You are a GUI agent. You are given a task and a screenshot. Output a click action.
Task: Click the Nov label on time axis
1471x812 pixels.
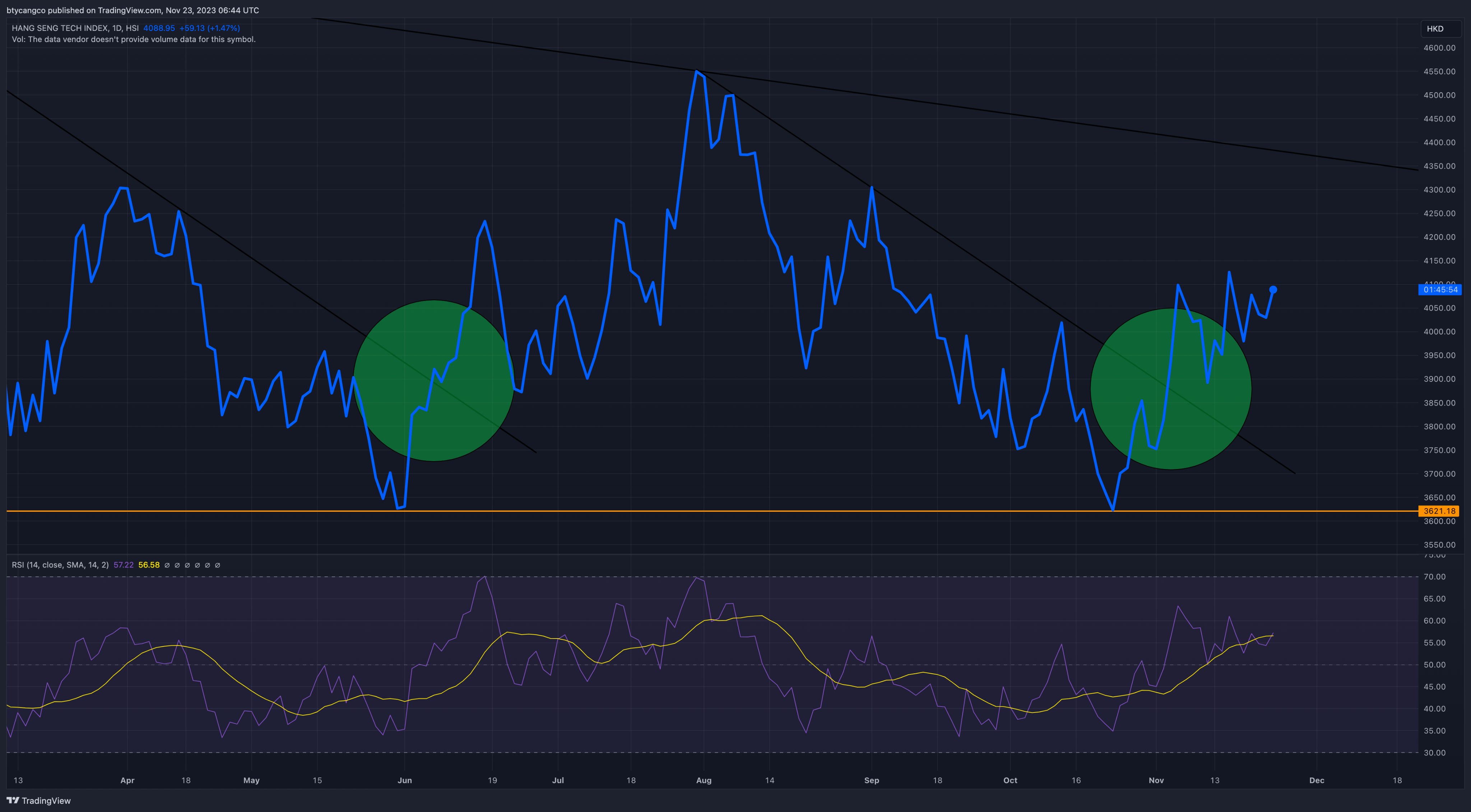point(1156,780)
